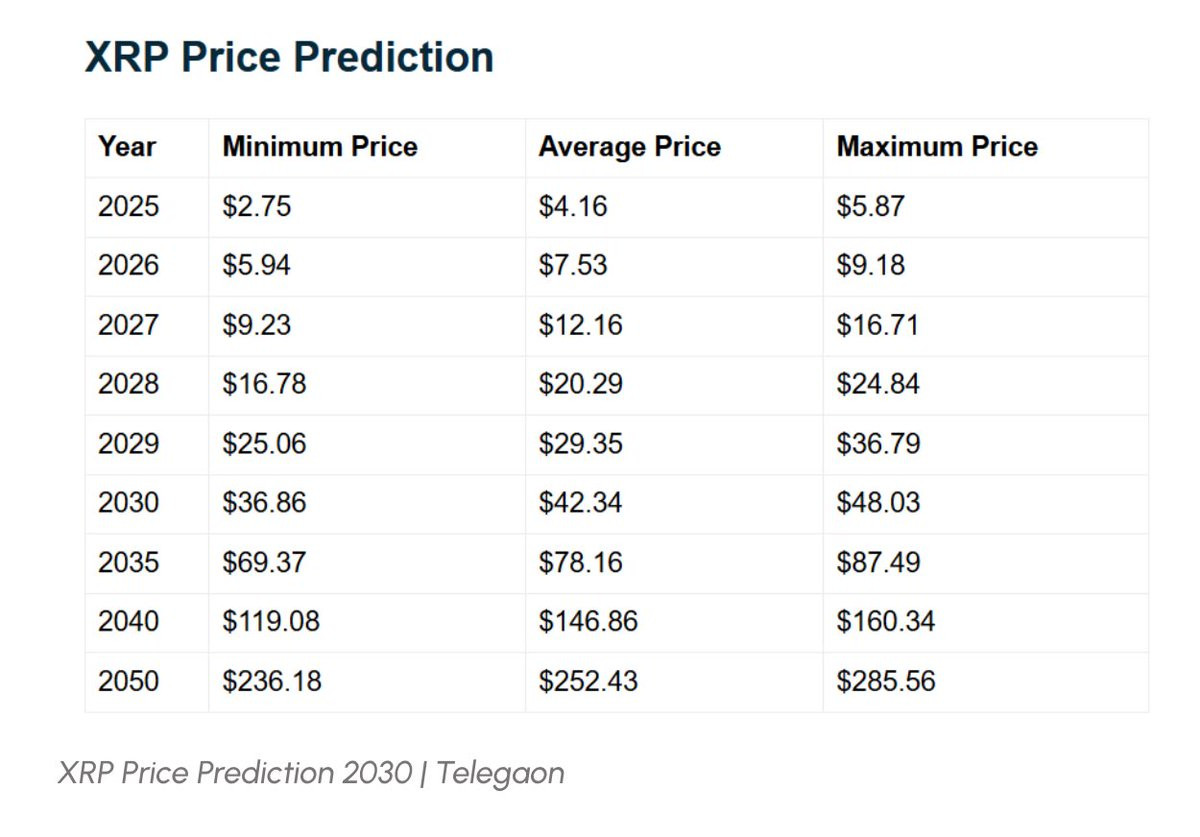The height and width of the screenshot is (837, 1200).
Task: Click the Maximum Price column header
Action: tap(937, 147)
